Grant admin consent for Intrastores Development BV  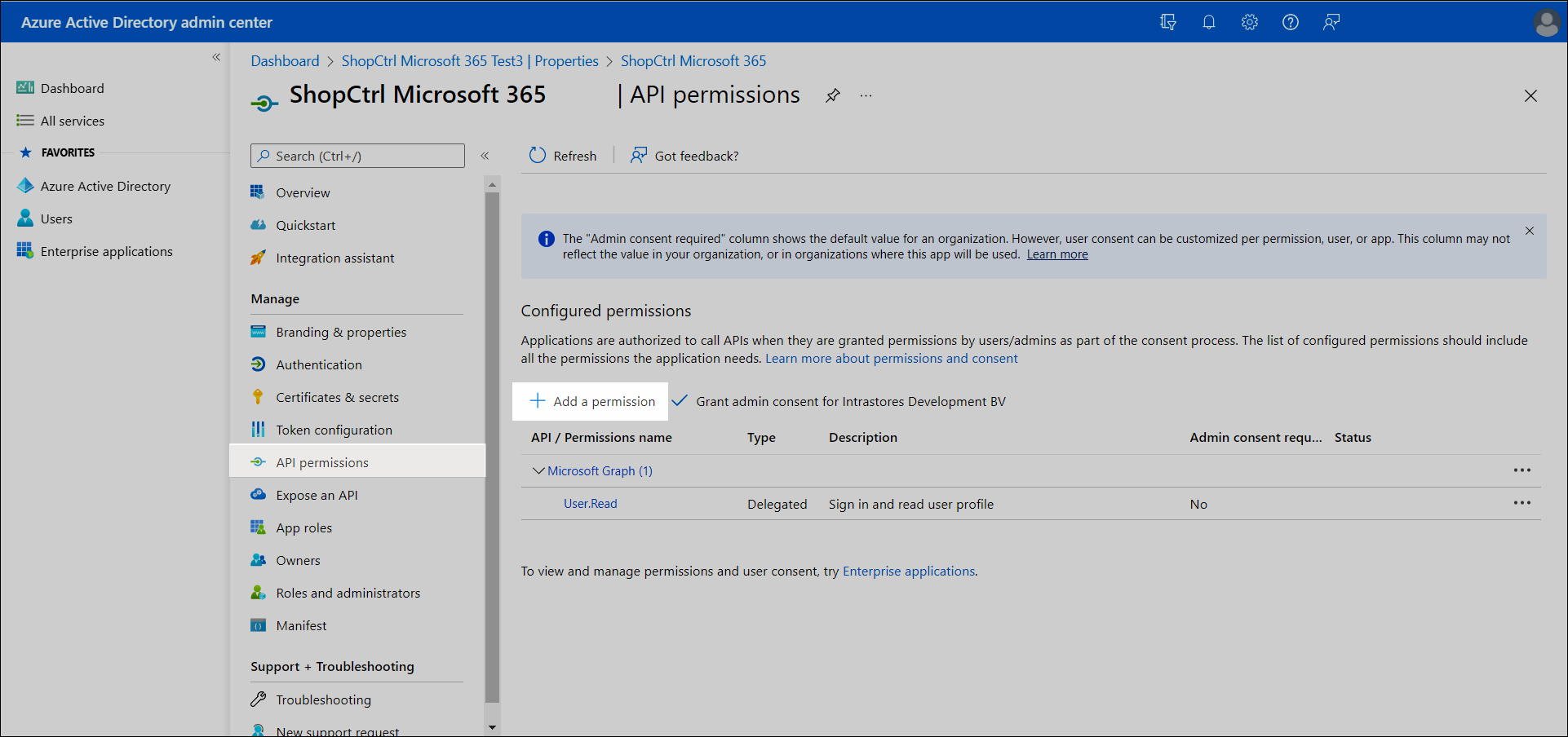click(x=839, y=401)
